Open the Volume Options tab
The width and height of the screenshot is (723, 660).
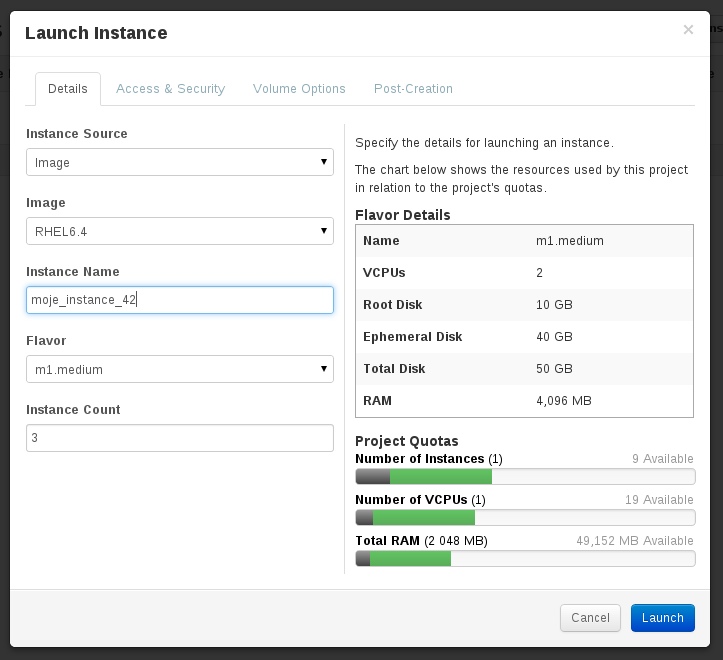click(x=299, y=89)
